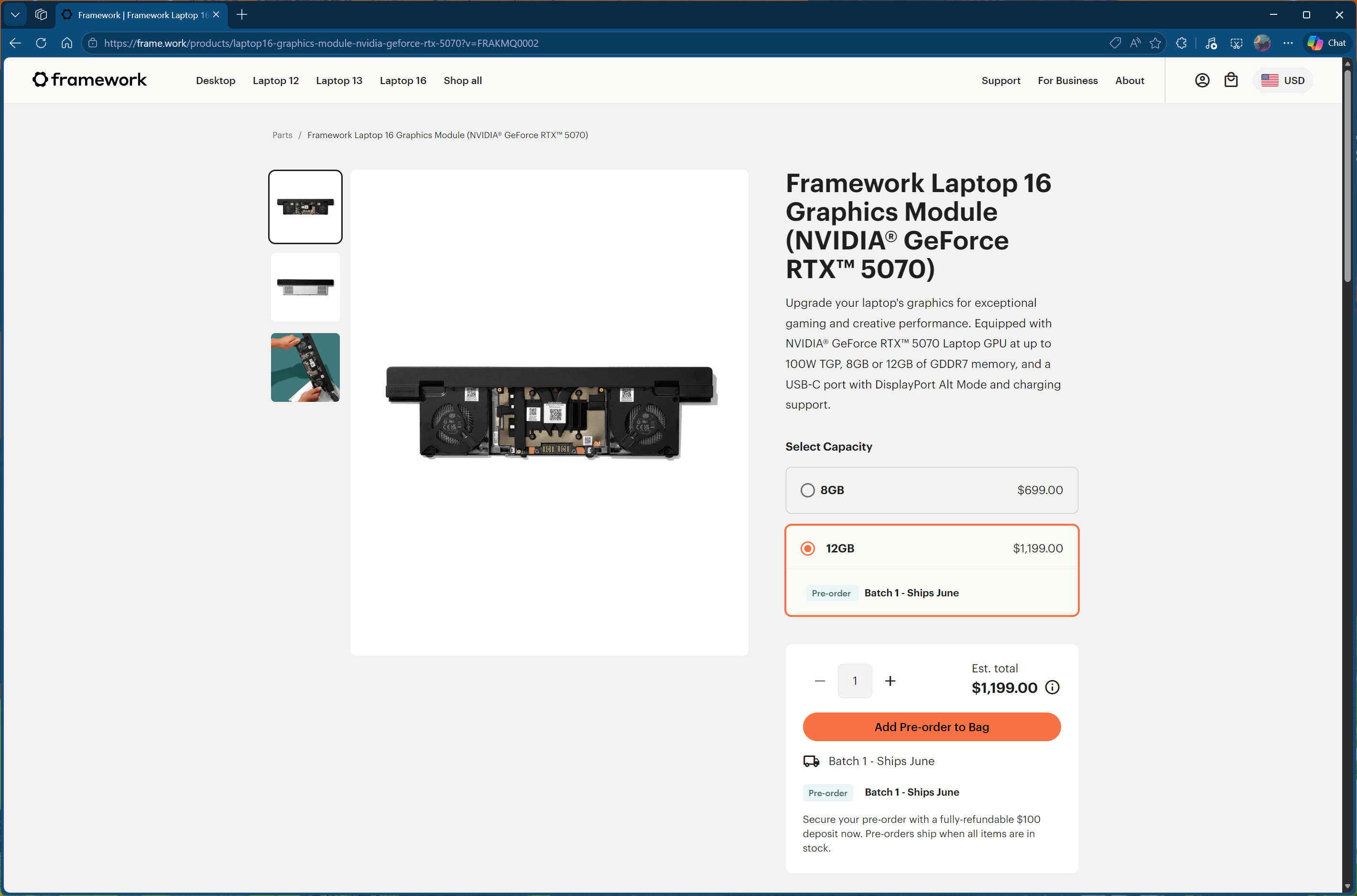Click the shopping/coupons tag icon in address bar
The image size is (1357, 896).
pyautogui.click(x=1115, y=43)
